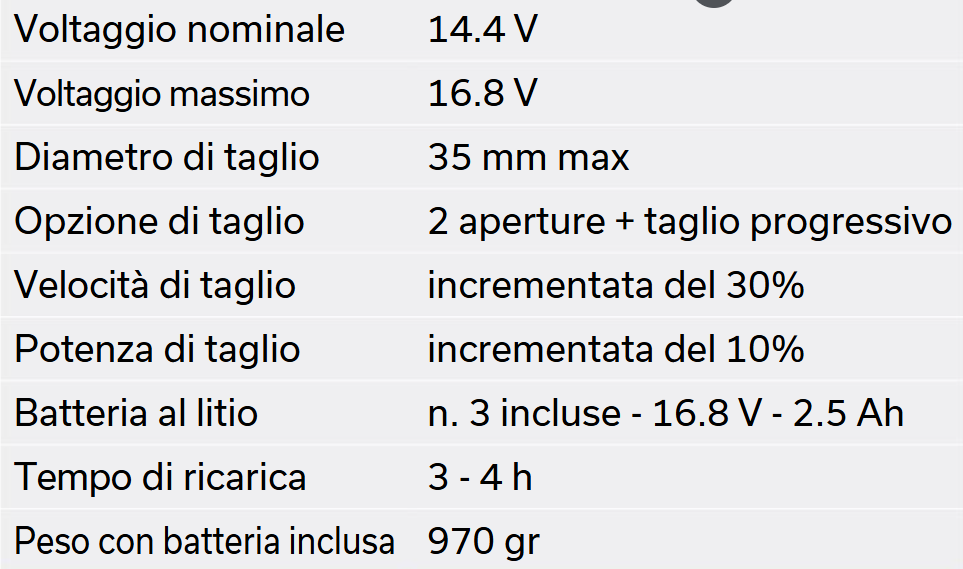Click the 'Velocità di taglio' label
Image resolution: width=963 pixels, height=569 pixels.
click(155, 285)
